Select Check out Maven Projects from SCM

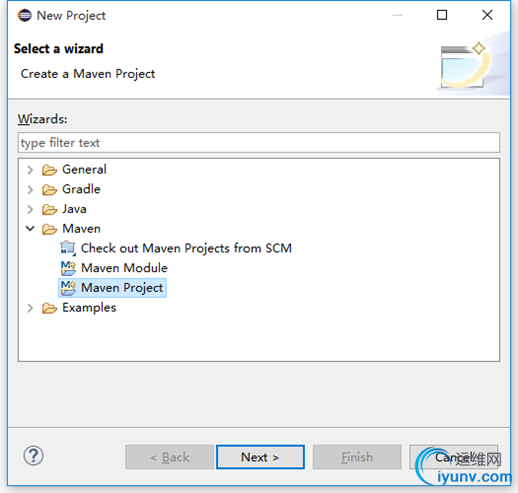coord(186,248)
